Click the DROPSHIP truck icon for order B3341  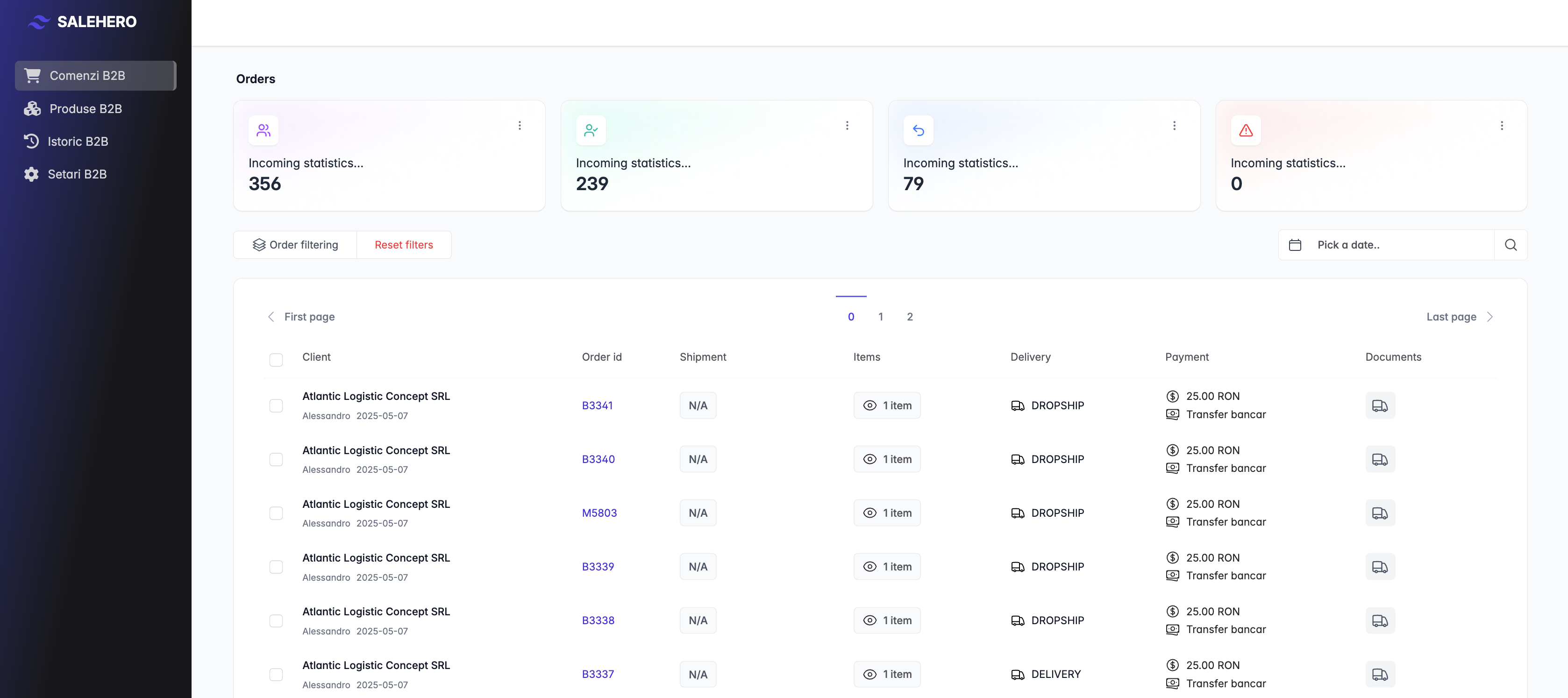[x=1017, y=405]
